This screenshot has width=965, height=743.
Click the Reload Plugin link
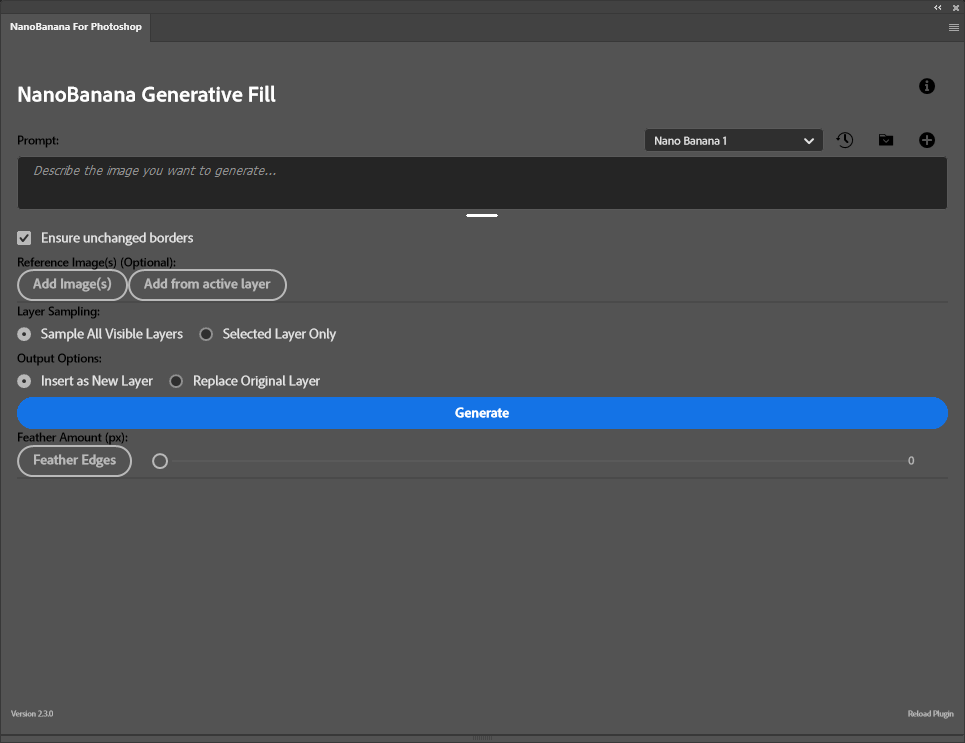pos(930,713)
